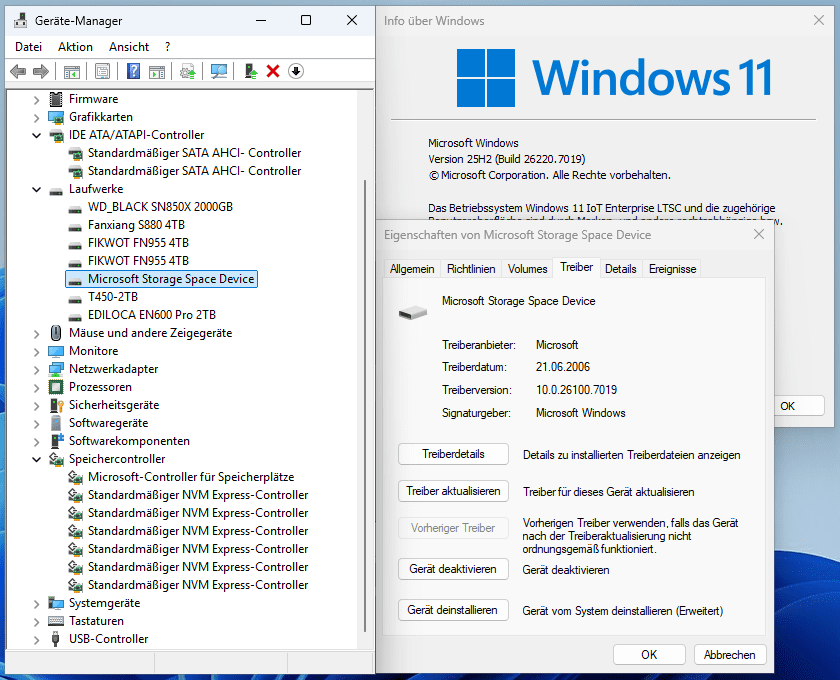
Task: Click the Sicherheitsgeräte key icon
Action: coord(56,405)
